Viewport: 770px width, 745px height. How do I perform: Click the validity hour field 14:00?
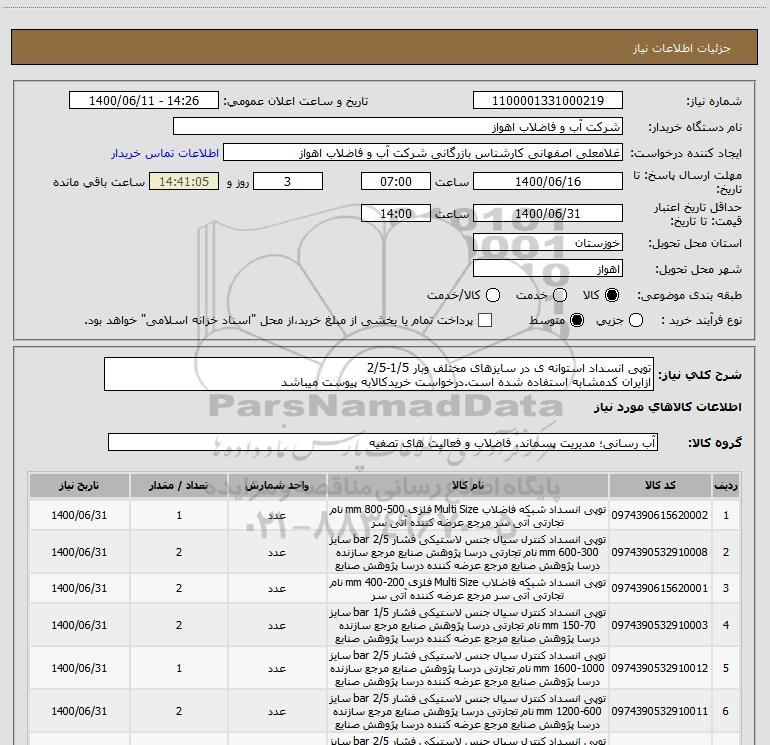tap(396, 214)
